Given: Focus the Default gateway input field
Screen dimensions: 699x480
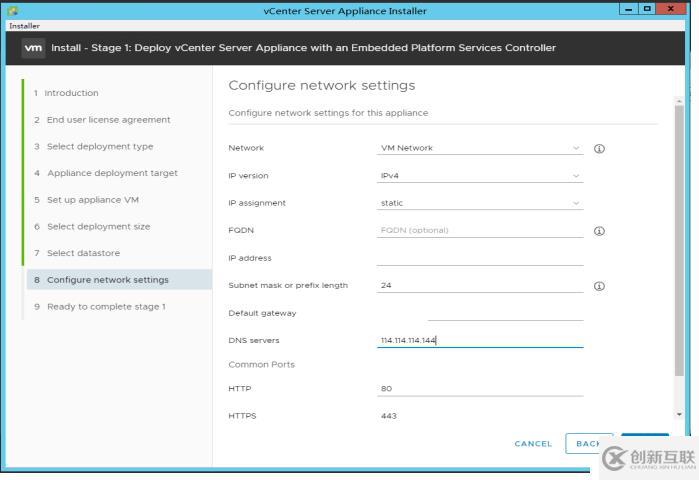Looking at the screenshot, I should [x=506, y=313].
